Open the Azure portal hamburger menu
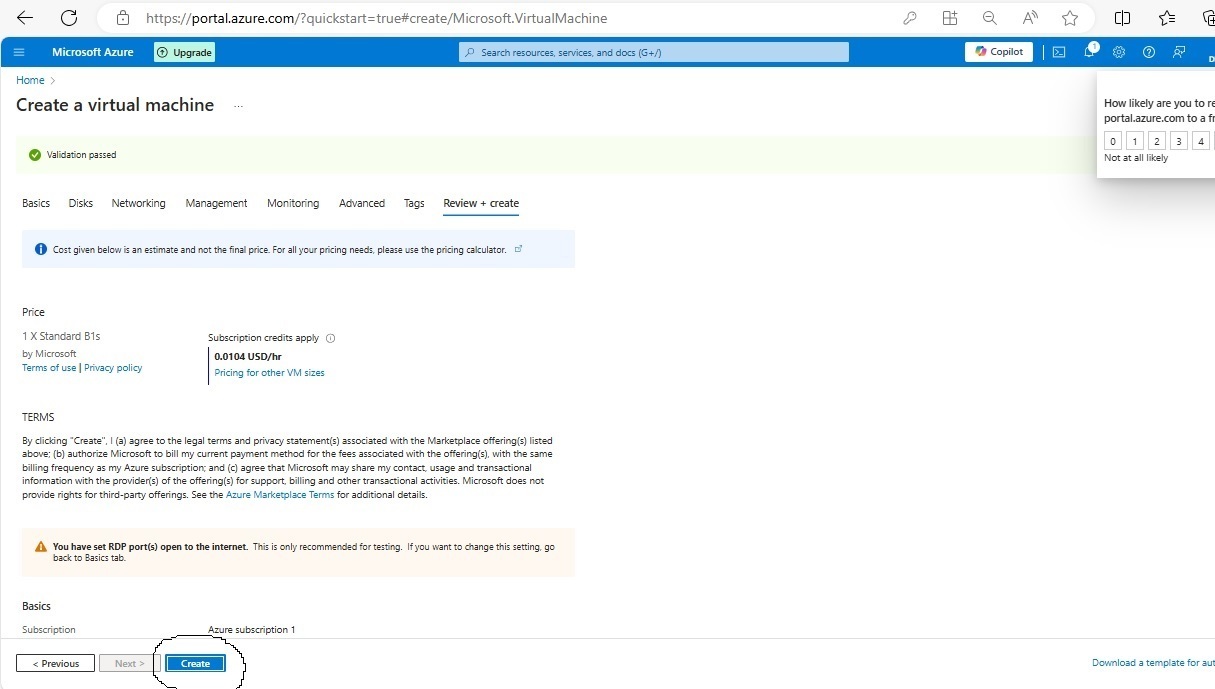The width and height of the screenshot is (1215, 689). [19, 52]
